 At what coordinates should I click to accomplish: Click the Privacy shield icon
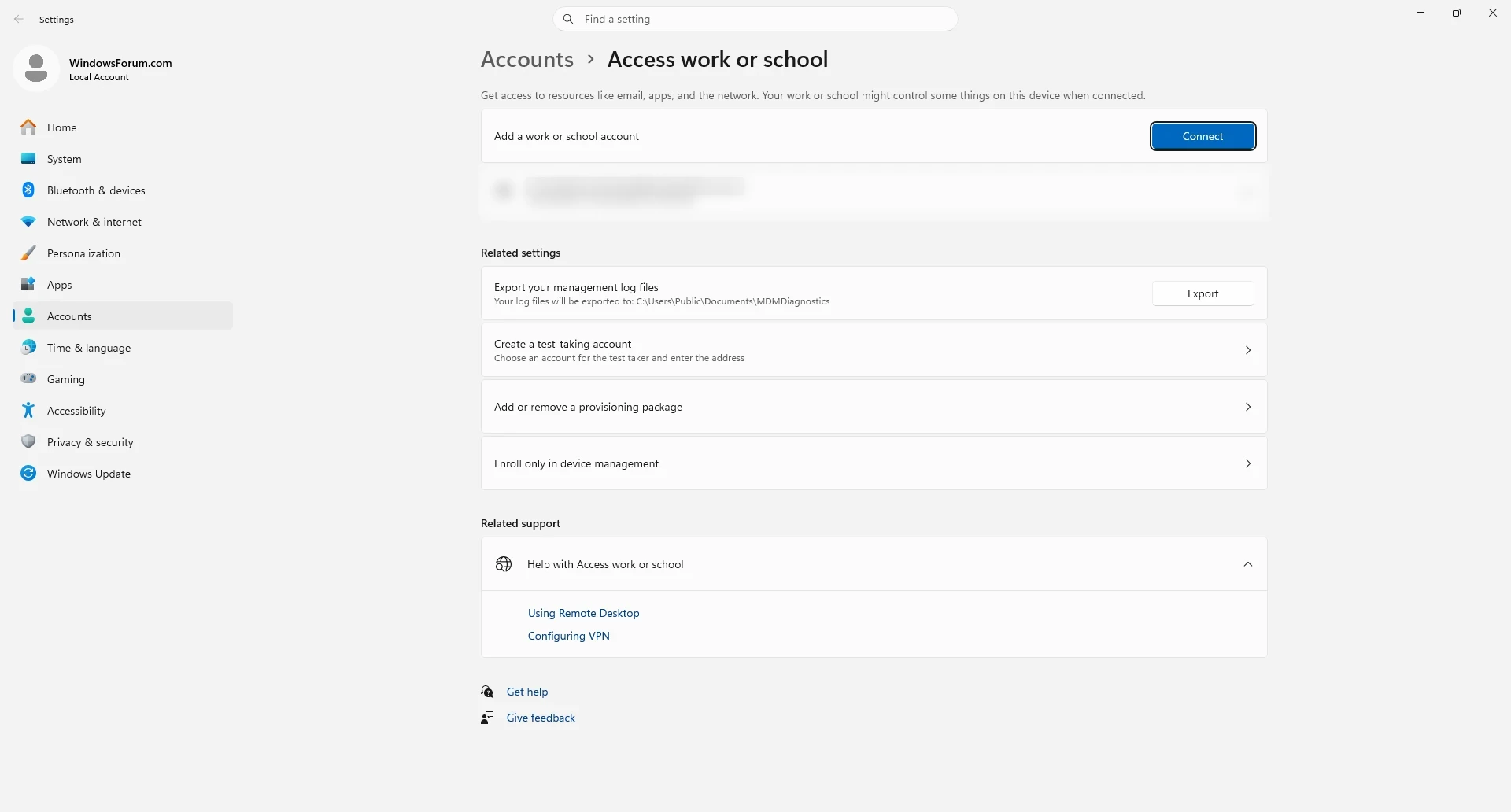(28, 442)
